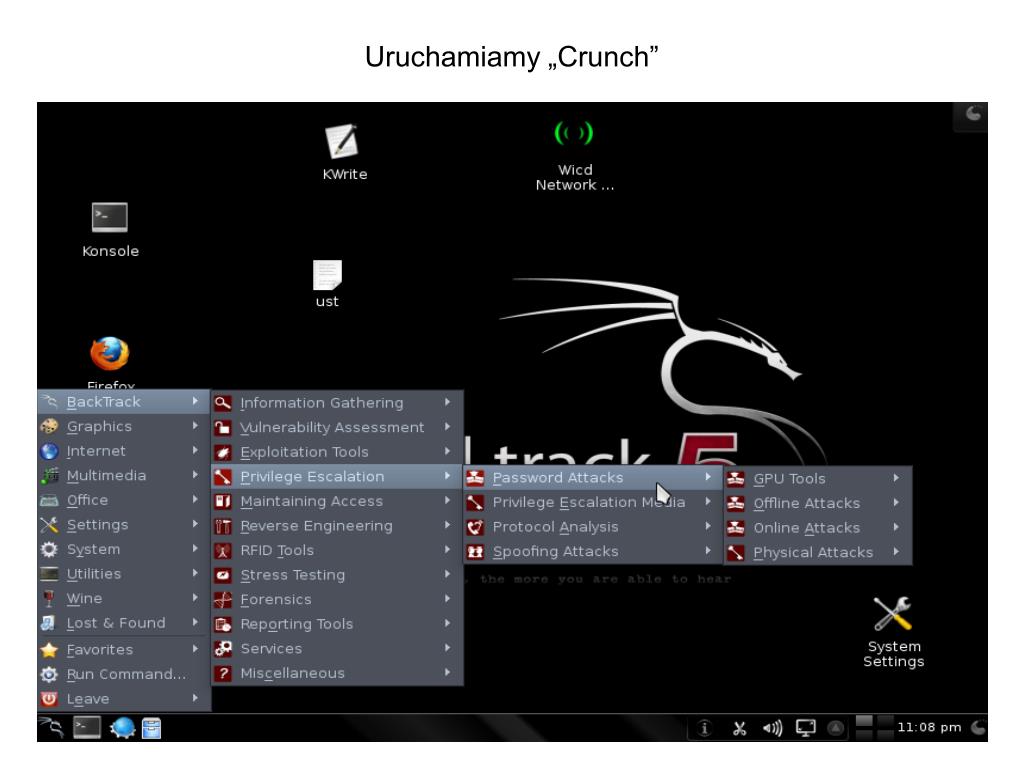Image resolution: width=1024 pixels, height=768 pixels.
Task: Open Lost & Found menu entry
Action: click(123, 623)
